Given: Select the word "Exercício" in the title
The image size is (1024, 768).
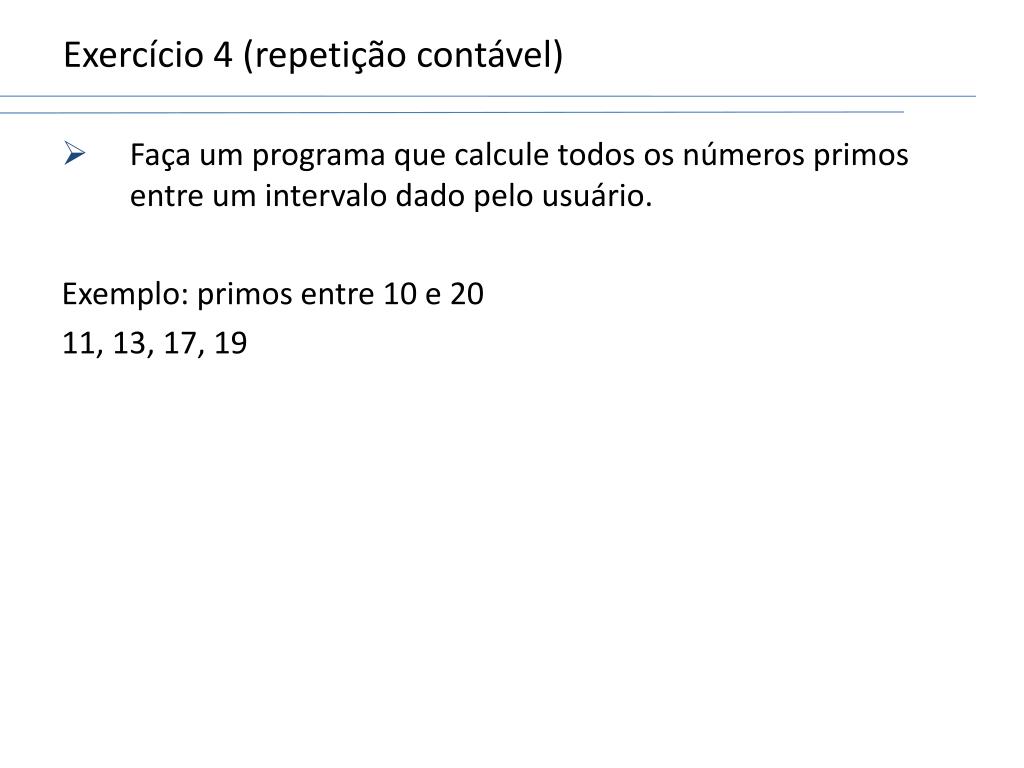Looking at the screenshot, I should click(x=133, y=54).
